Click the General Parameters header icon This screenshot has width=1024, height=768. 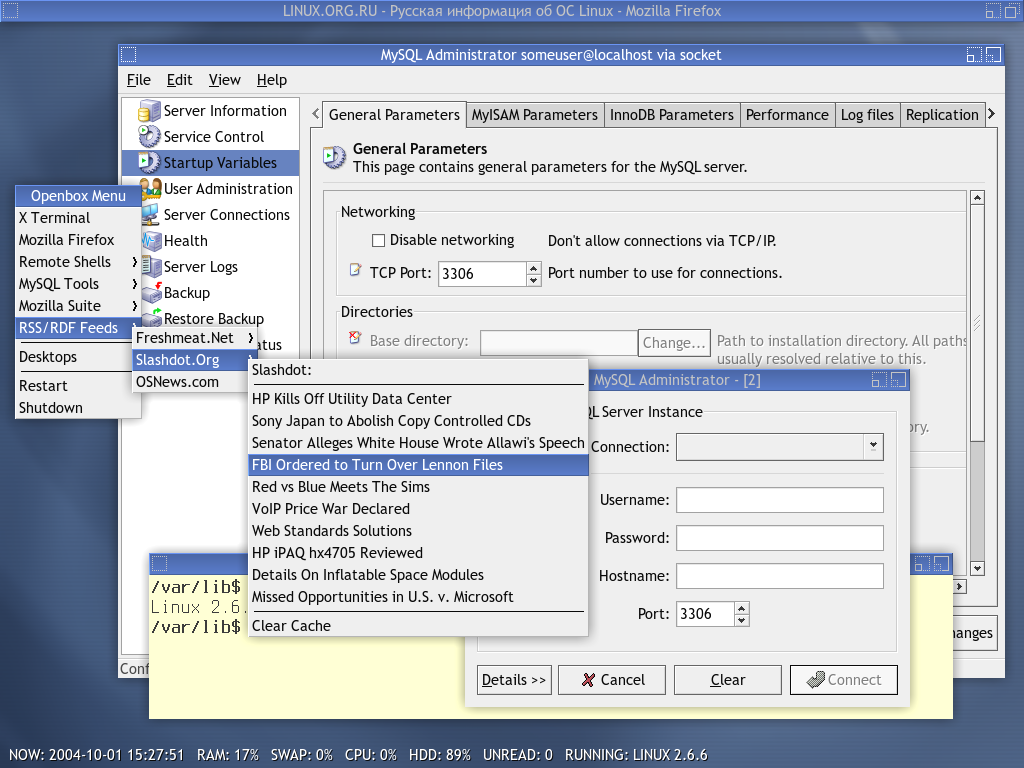(335, 157)
